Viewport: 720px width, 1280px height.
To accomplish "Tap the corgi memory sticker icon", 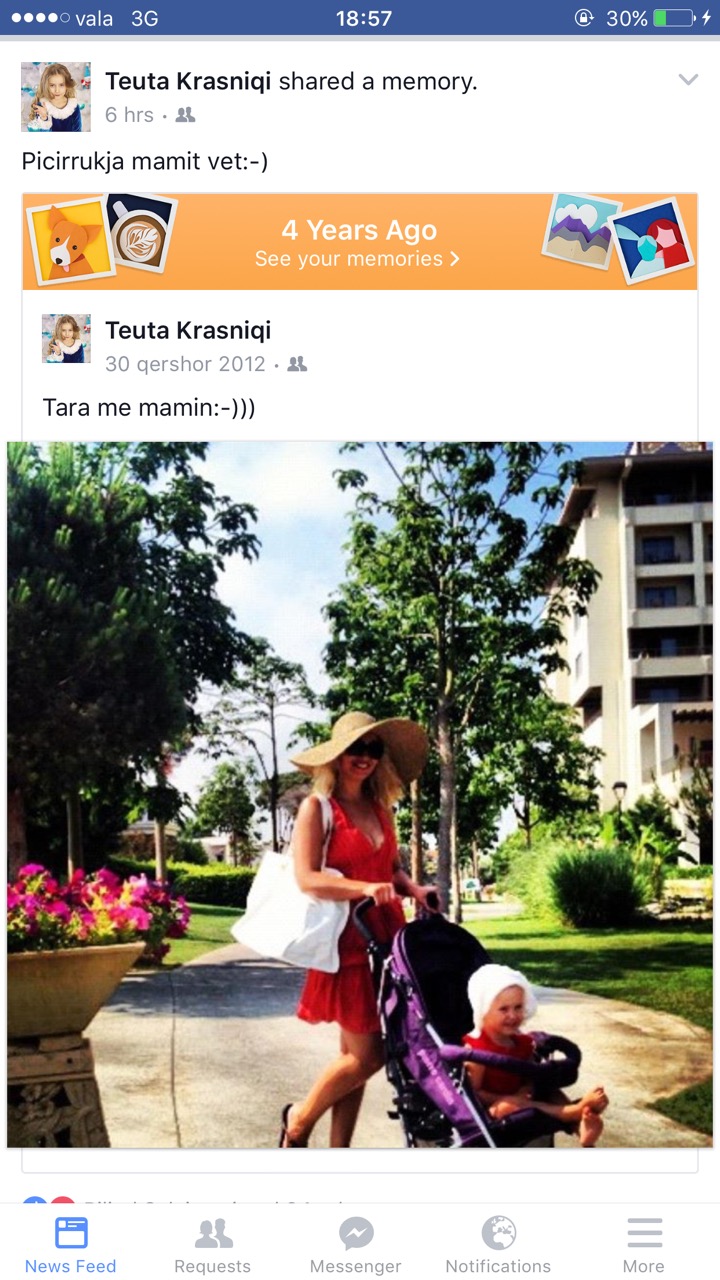I will [68, 241].
